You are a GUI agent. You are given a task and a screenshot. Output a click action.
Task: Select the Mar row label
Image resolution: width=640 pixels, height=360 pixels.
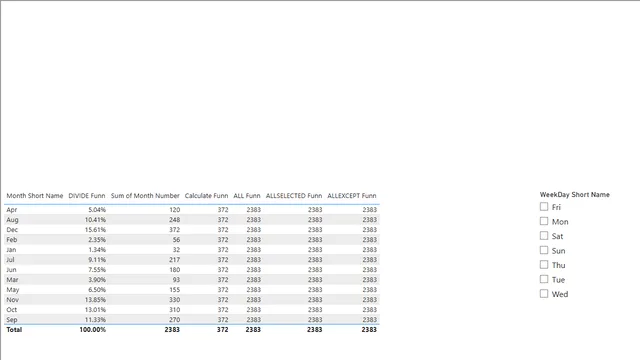(12, 280)
